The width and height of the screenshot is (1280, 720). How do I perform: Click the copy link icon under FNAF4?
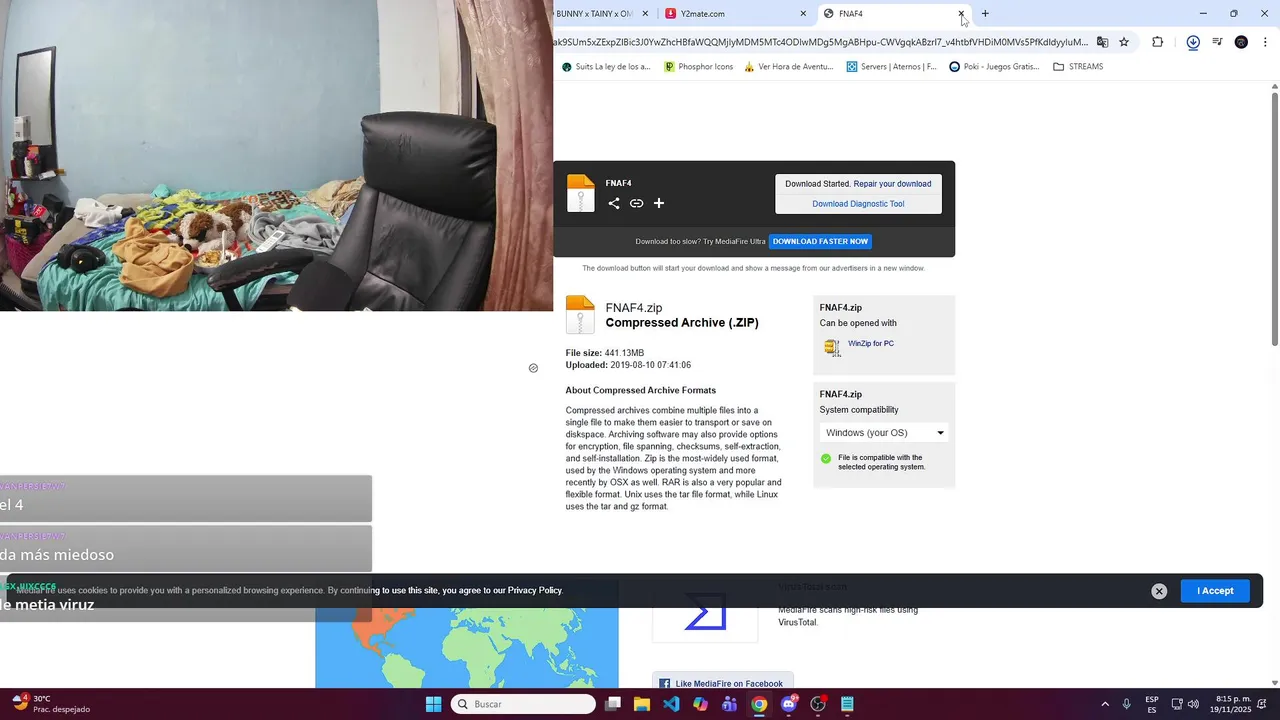click(x=636, y=203)
